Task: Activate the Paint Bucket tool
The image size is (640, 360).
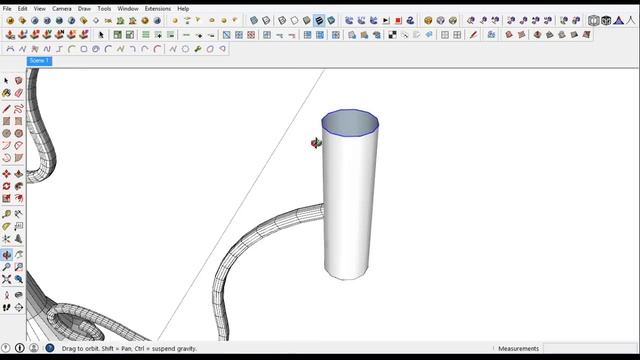Action: pyautogui.click(x=6, y=93)
